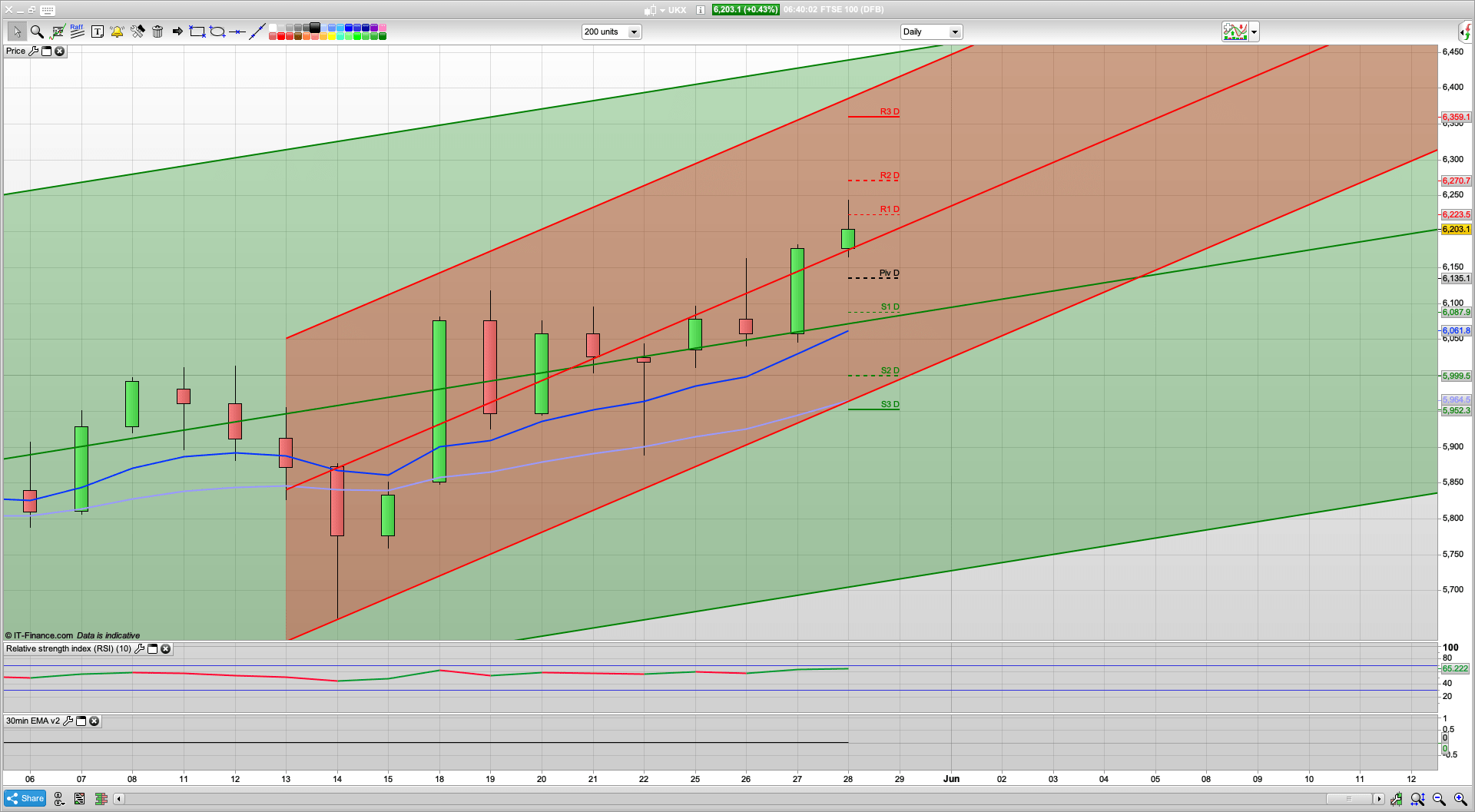
Task: Open the chart type selector arrow
Action: [x=1253, y=31]
